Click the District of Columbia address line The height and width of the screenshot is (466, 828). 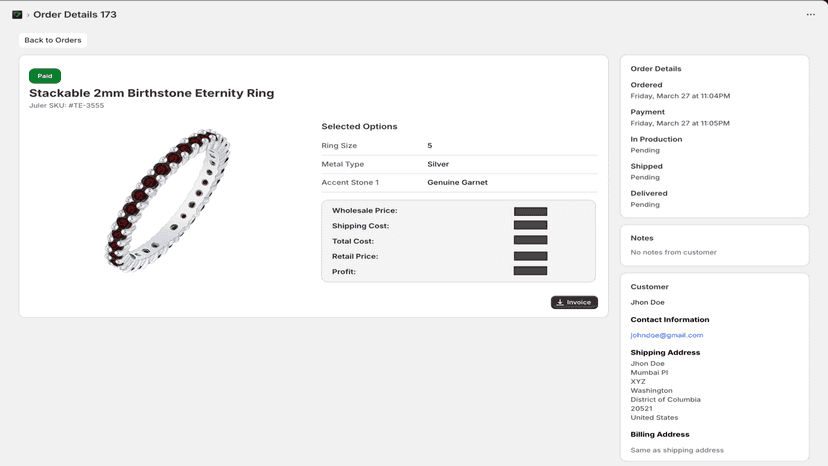[665, 399]
